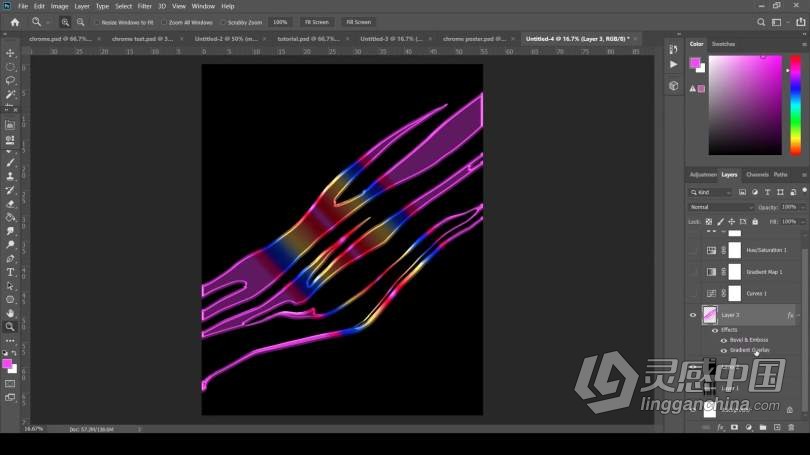Open the layer Kind filter dropdown
The image size is (810, 455).
(713, 192)
